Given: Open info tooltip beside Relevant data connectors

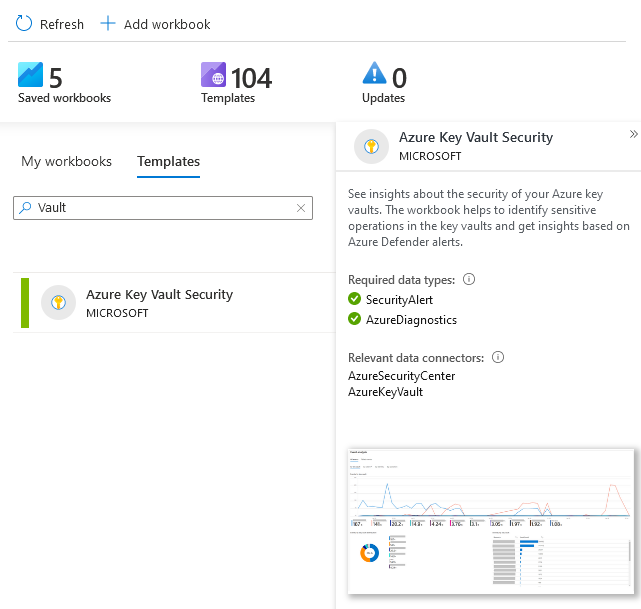Looking at the screenshot, I should click(498, 357).
